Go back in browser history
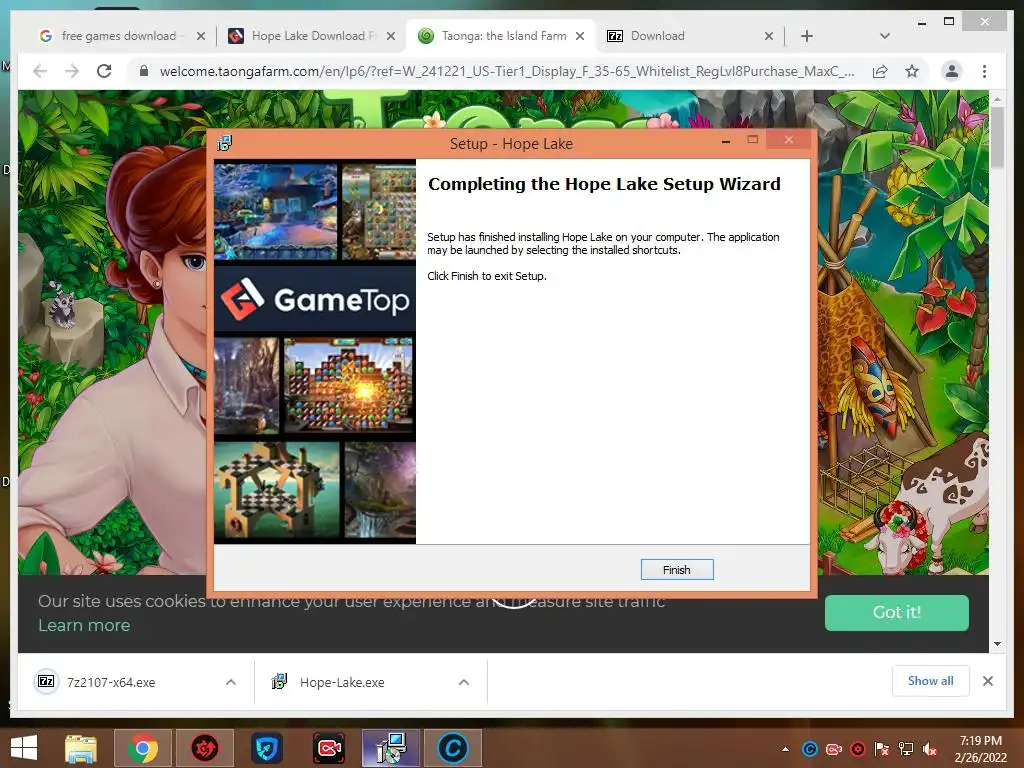The image size is (1024, 768). click(40, 71)
